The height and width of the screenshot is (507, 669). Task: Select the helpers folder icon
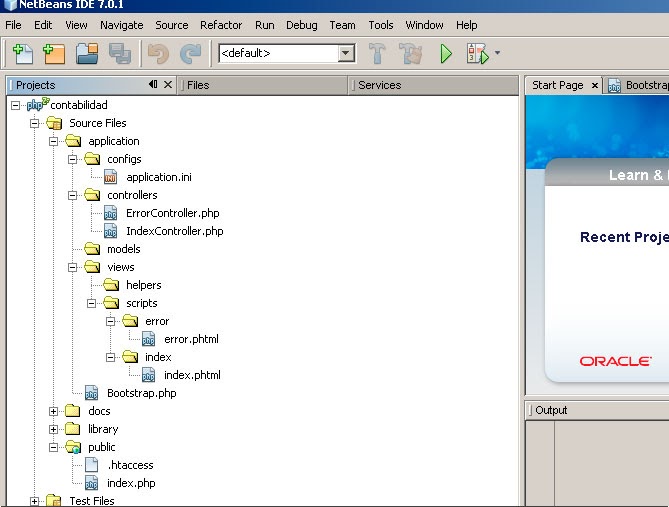pyautogui.click(x=111, y=285)
